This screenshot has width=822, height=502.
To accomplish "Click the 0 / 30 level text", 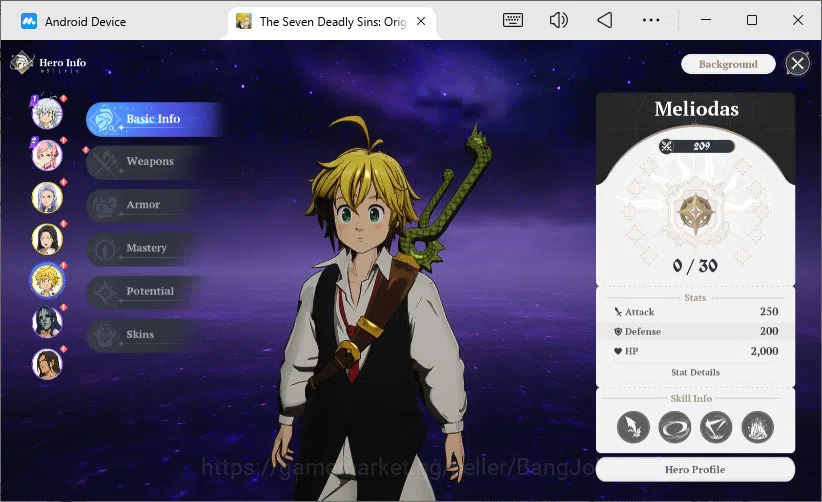I will click(x=695, y=266).
